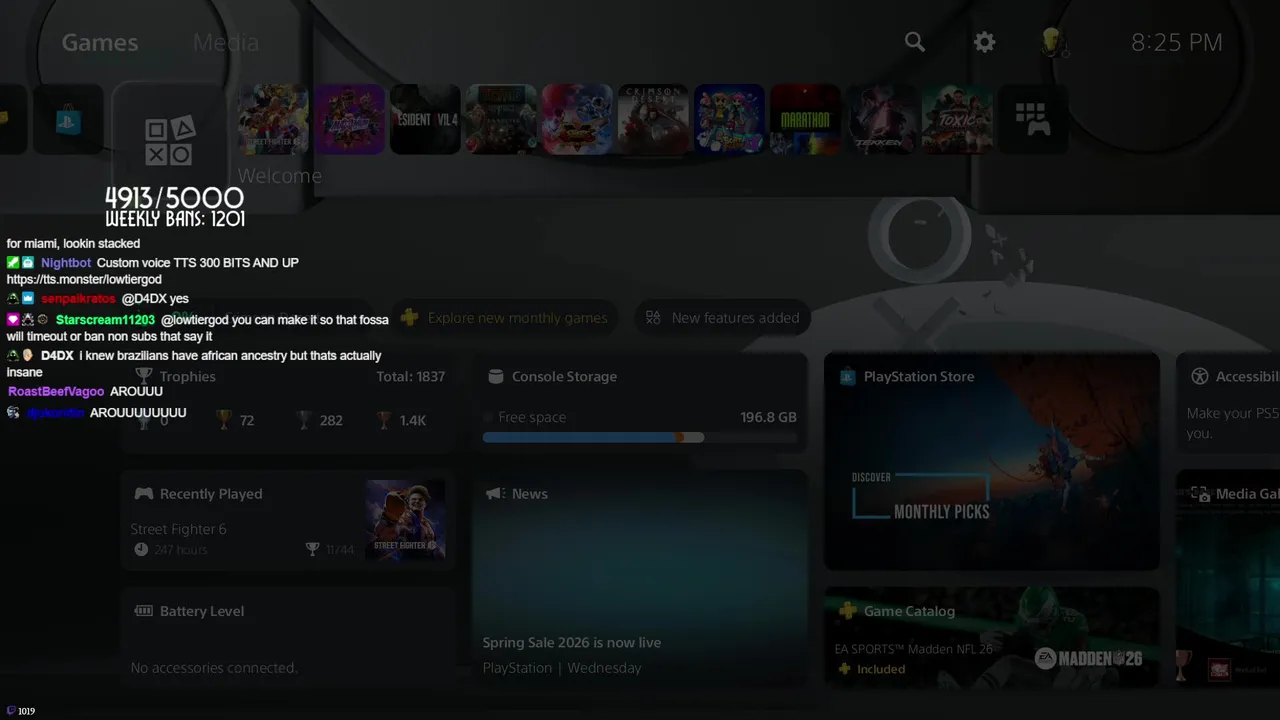1280x720 pixels.
Task: Open the Street Fighter 6 recently played thumbnail
Action: pos(405,520)
